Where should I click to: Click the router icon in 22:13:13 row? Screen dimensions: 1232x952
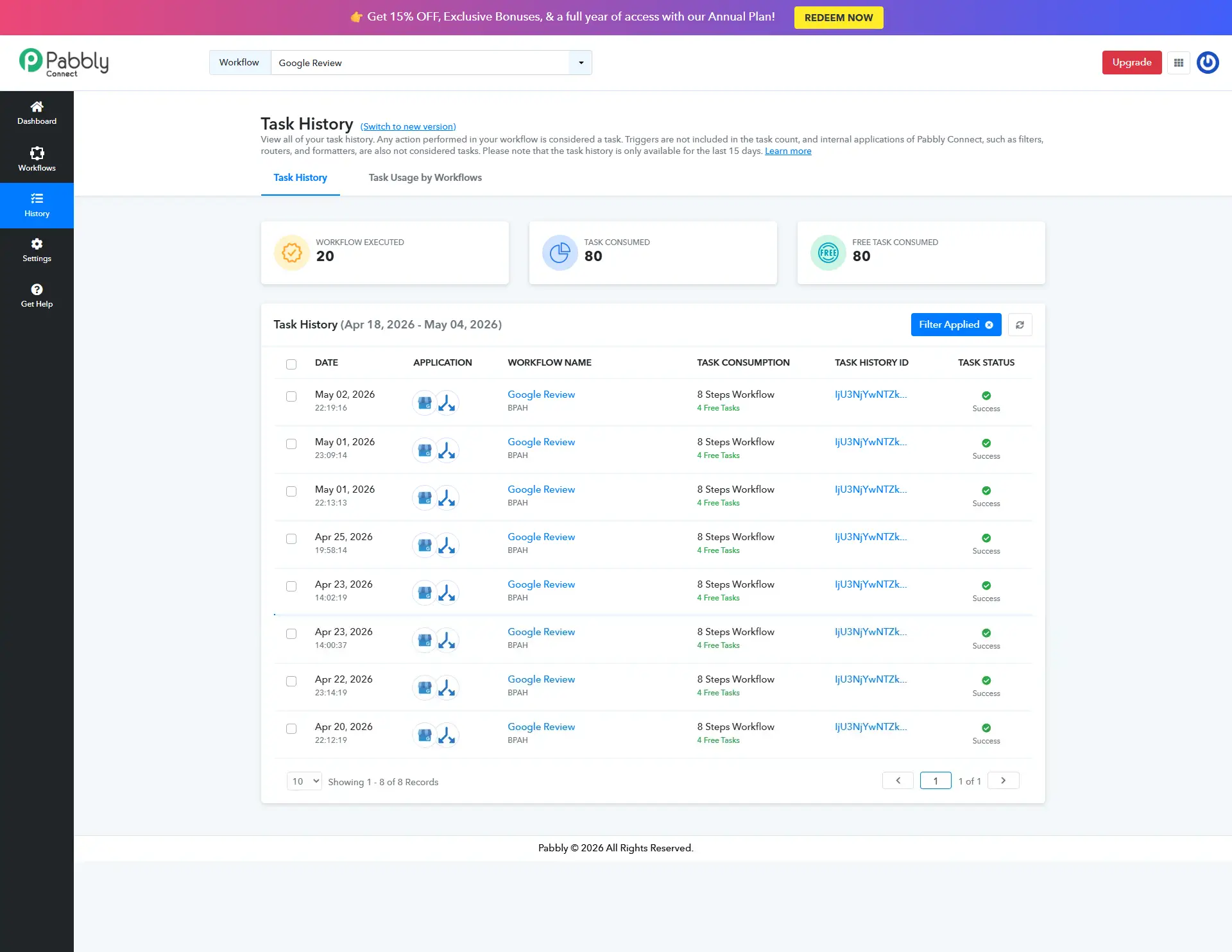point(447,498)
